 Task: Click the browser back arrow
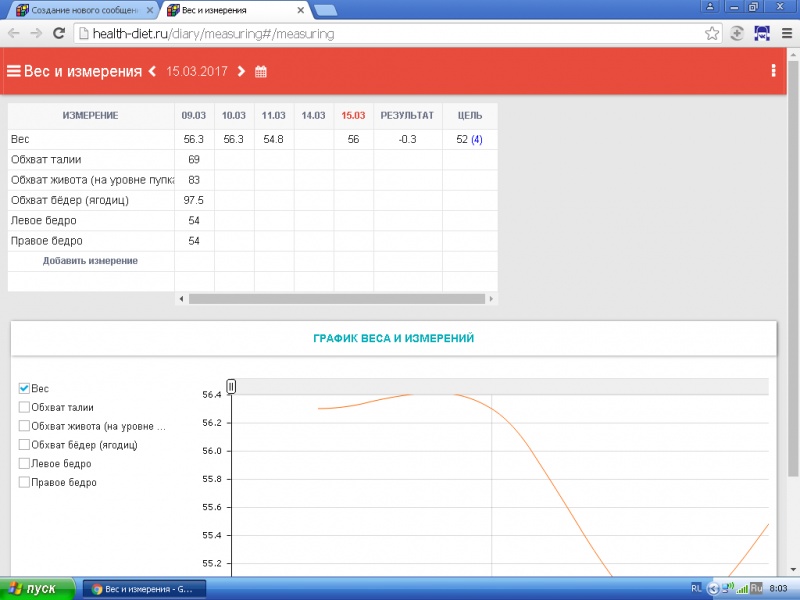click(x=13, y=33)
